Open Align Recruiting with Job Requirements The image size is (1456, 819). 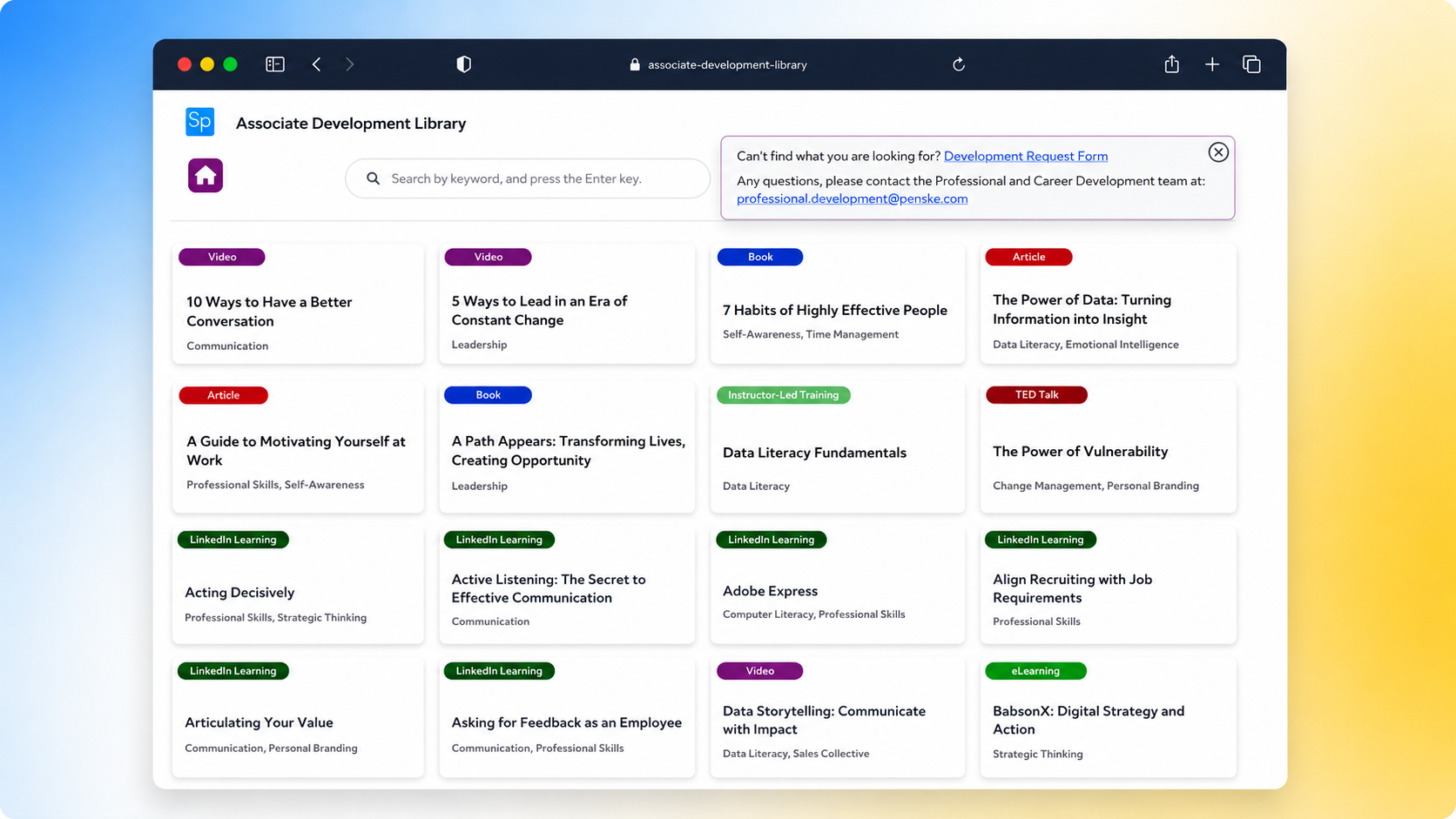pos(1109,585)
